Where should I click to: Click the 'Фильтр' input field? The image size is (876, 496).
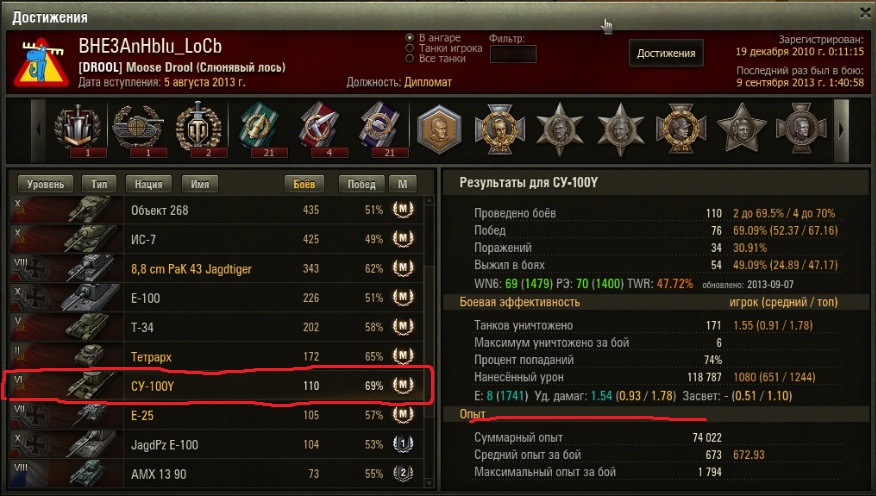[x=513, y=54]
